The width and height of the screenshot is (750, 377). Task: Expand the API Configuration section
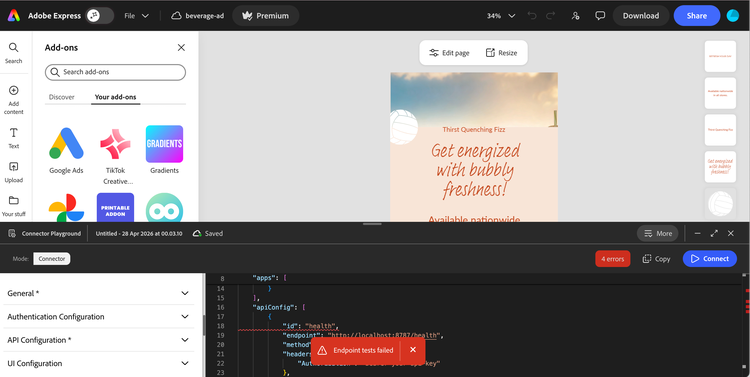tap(99, 340)
